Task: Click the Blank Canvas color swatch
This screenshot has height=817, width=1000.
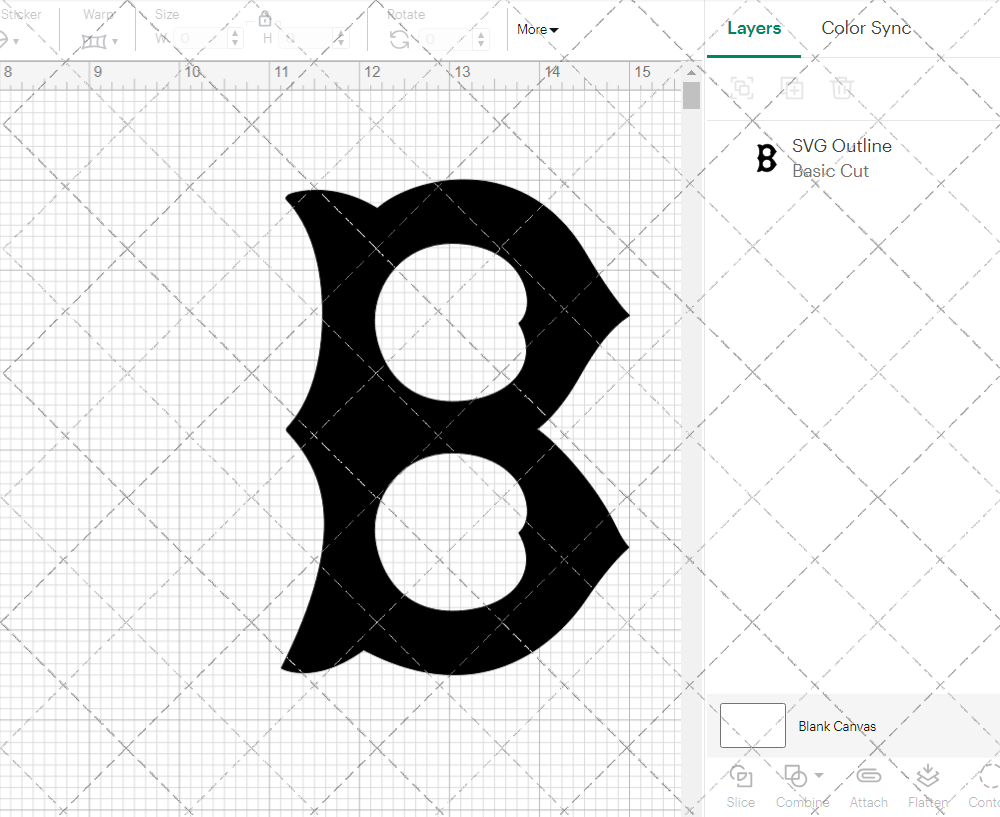Action: 752,726
